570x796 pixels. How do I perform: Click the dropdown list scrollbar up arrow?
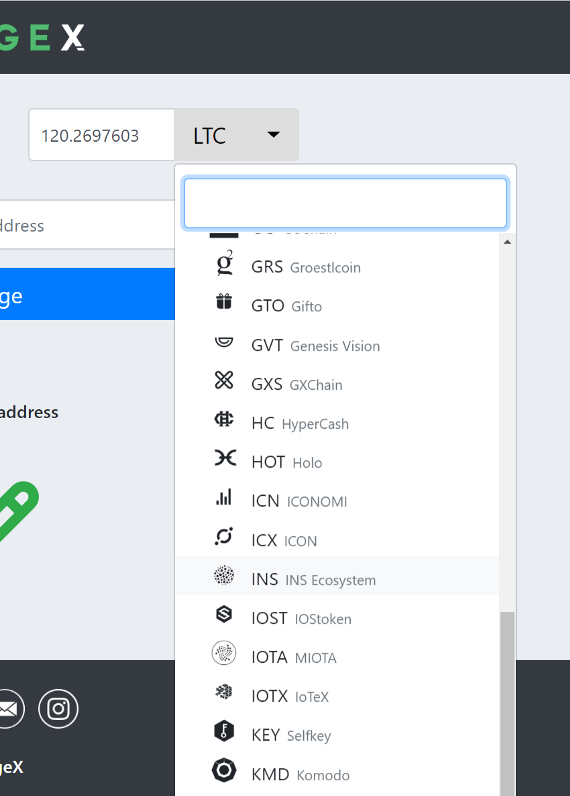507,242
